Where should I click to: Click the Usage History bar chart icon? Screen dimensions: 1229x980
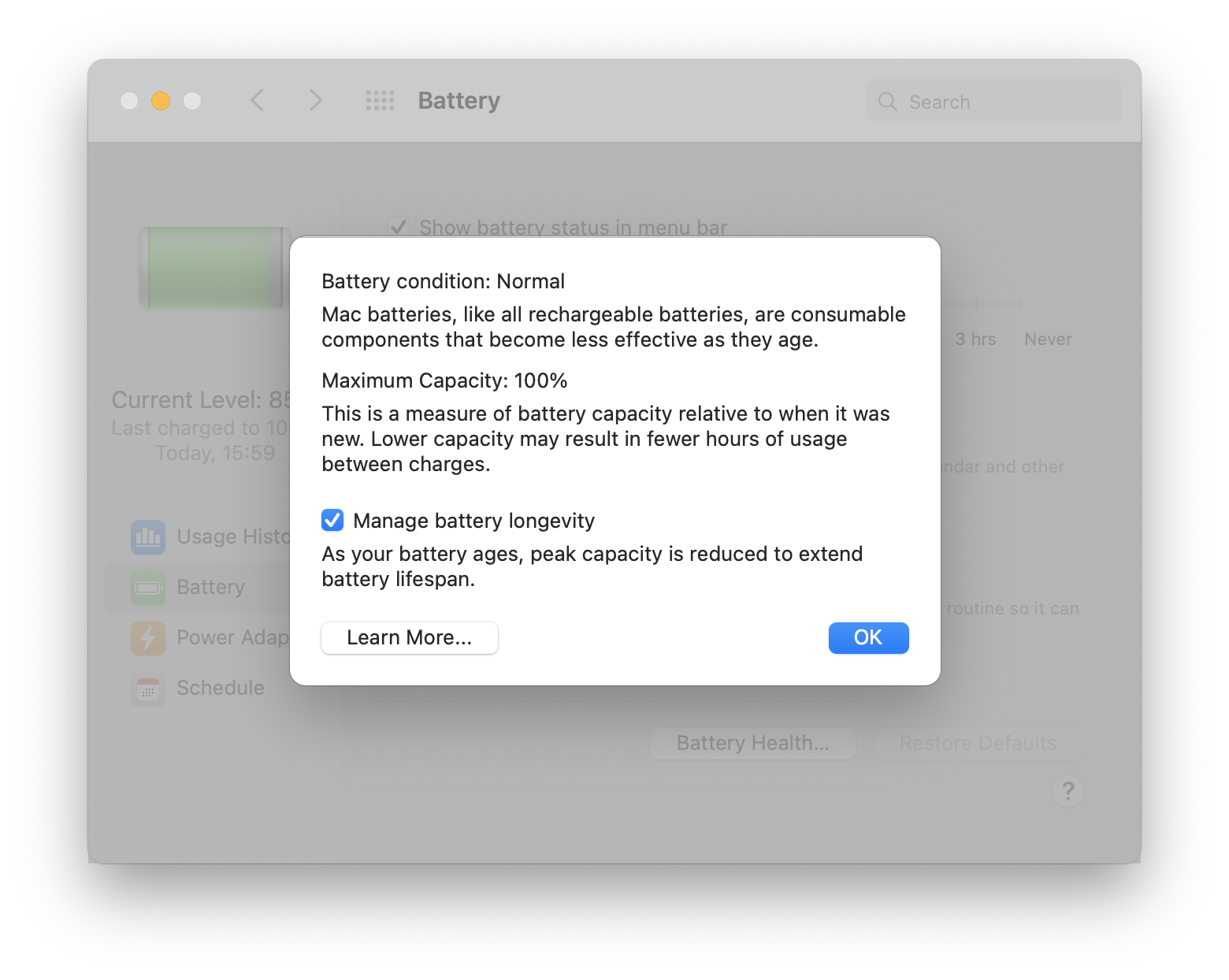coord(148,536)
